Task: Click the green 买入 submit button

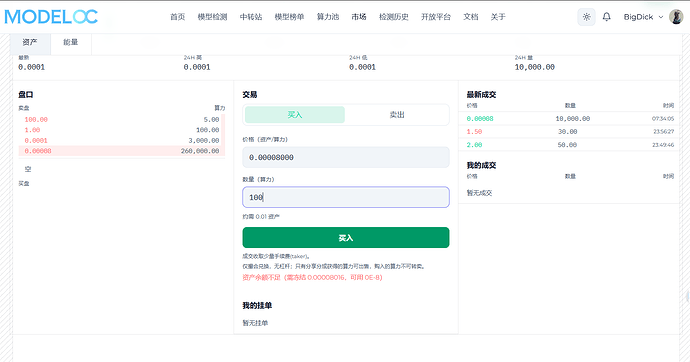Action: 346,238
